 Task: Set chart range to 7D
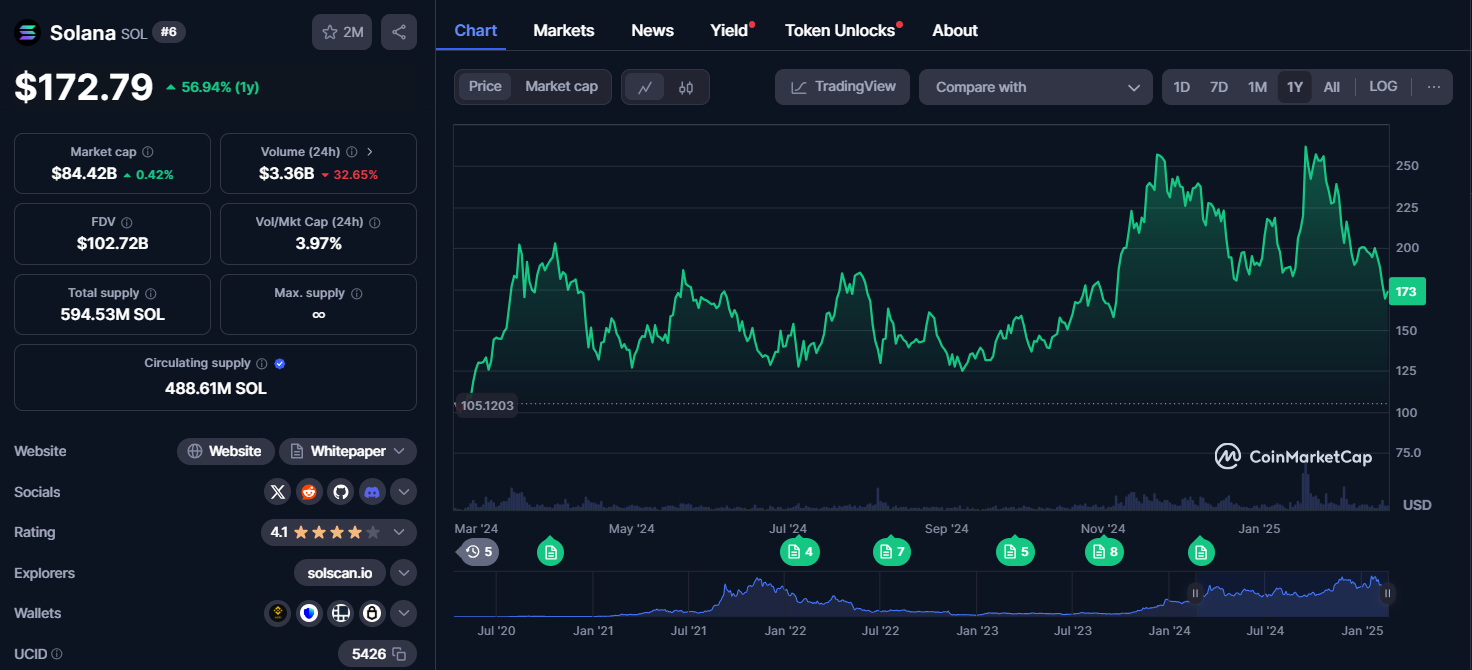[x=1218, y=87]
